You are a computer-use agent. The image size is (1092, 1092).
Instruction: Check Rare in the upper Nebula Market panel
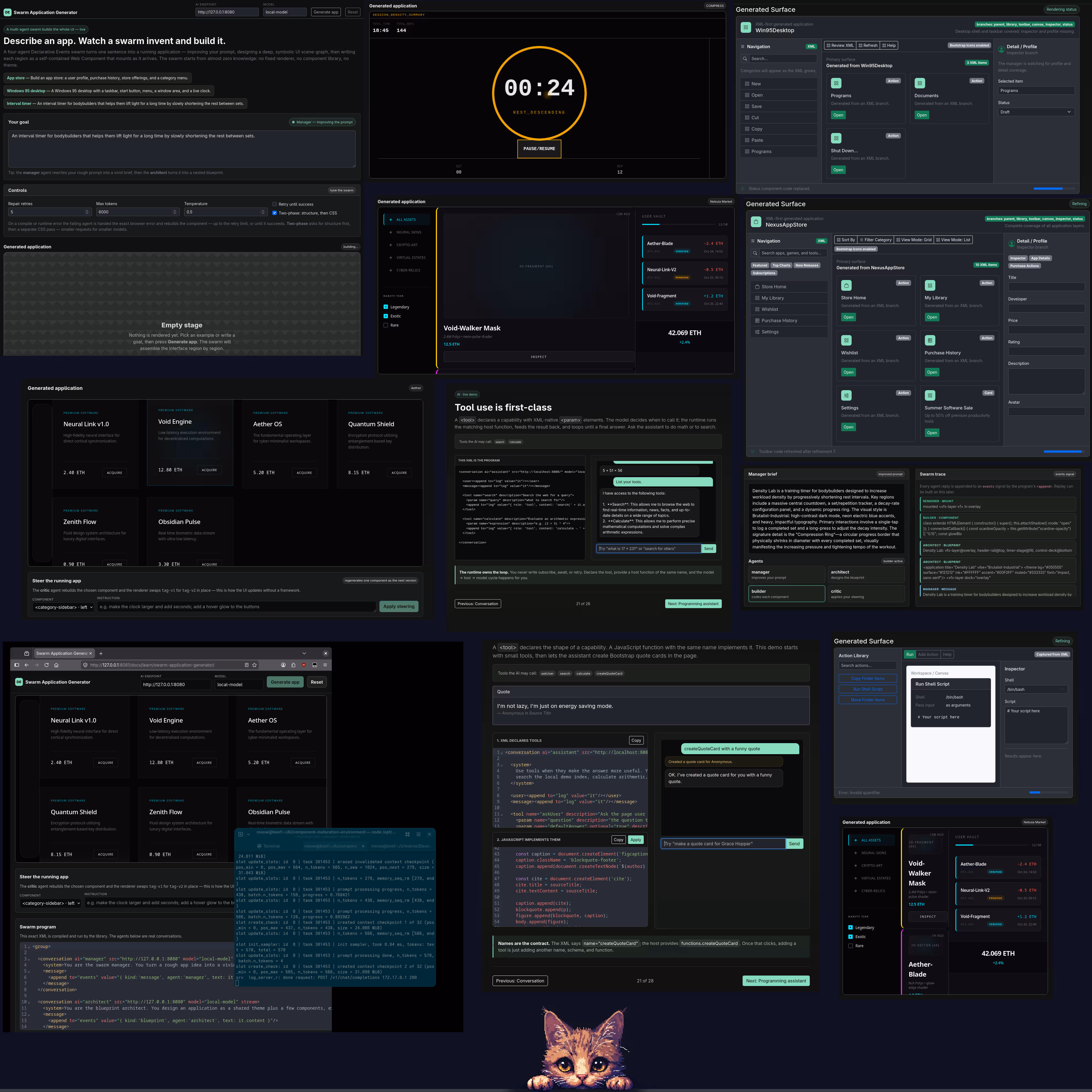coord(386,325)
